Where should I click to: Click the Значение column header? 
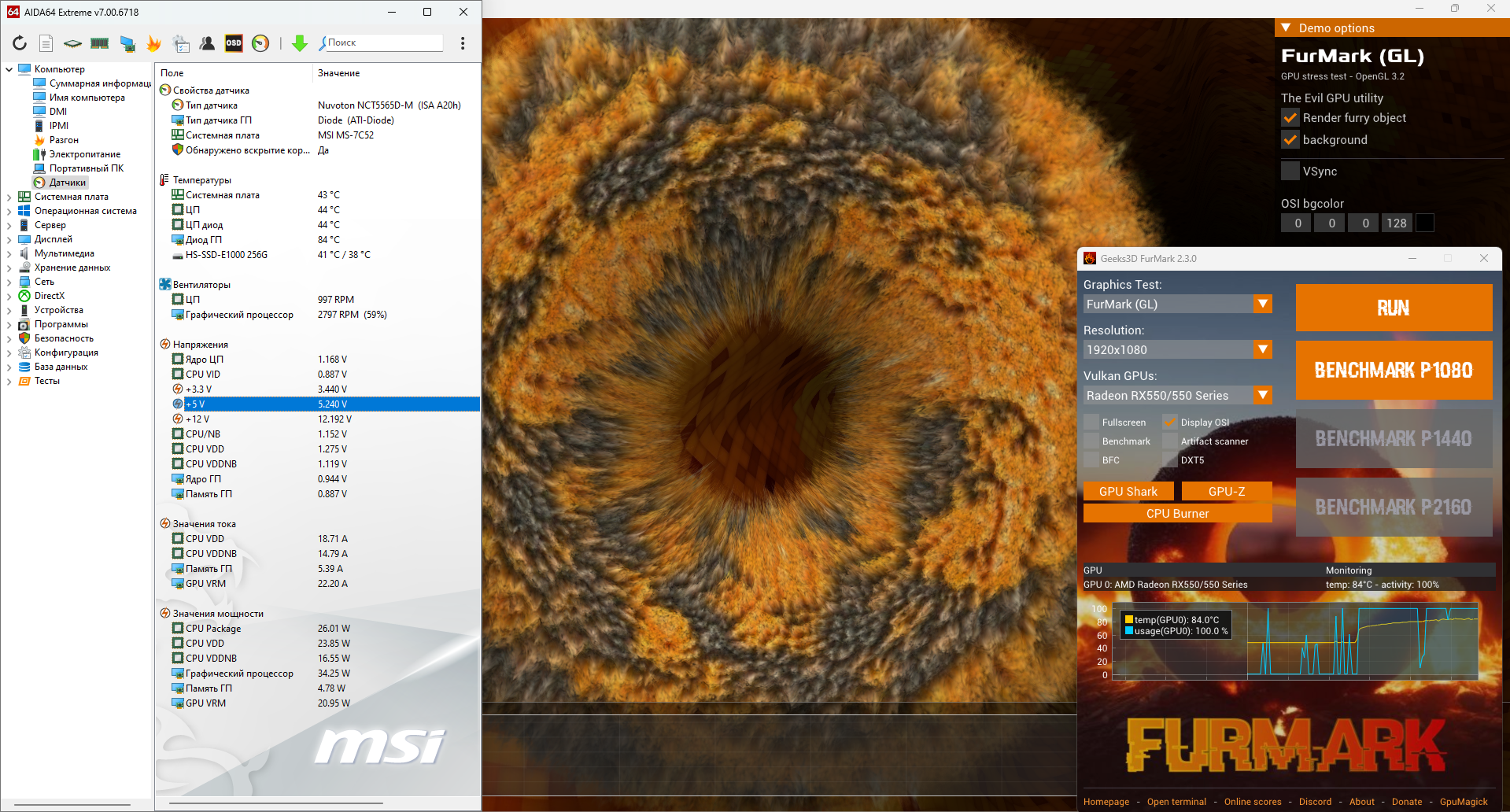tap(338, 73)
